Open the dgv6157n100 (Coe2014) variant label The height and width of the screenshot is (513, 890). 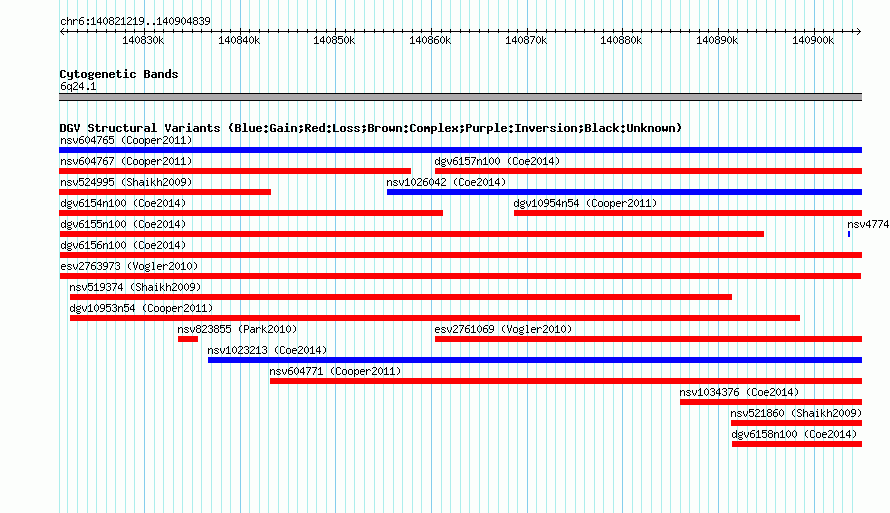click(497, 161)
